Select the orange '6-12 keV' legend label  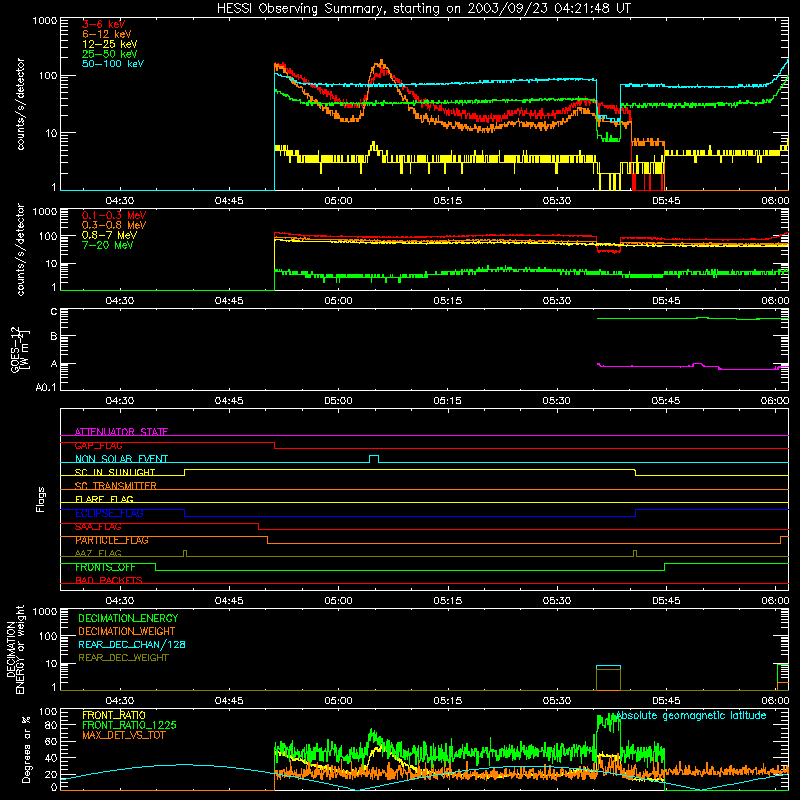click(x=107, y=34)
